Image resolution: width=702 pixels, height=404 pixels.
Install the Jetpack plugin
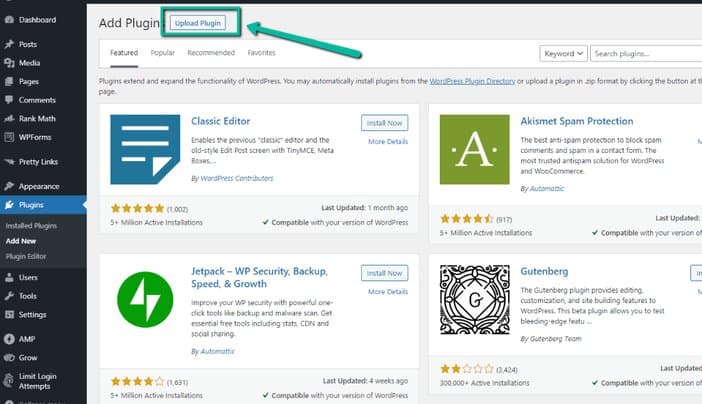pos(385,273)
